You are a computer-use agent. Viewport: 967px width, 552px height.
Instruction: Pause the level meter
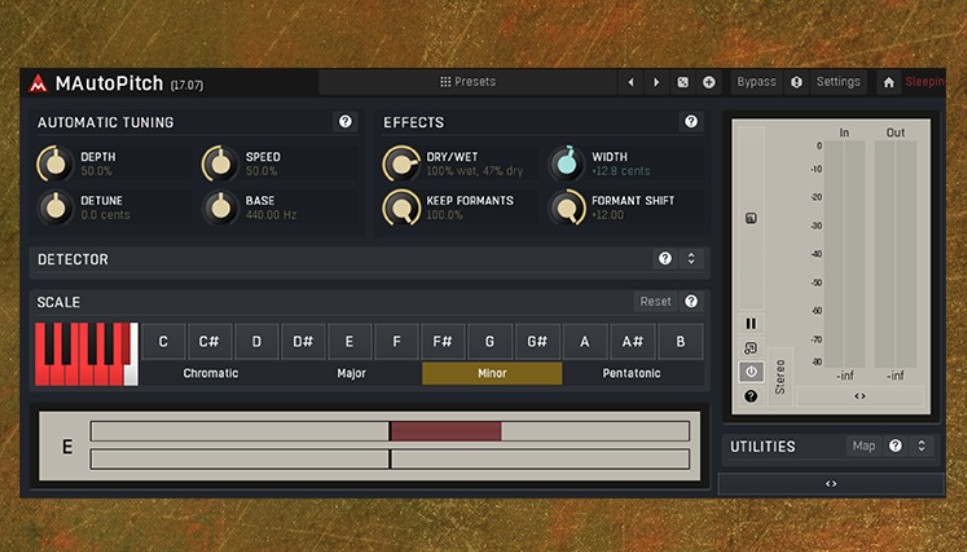pos(751,323)
